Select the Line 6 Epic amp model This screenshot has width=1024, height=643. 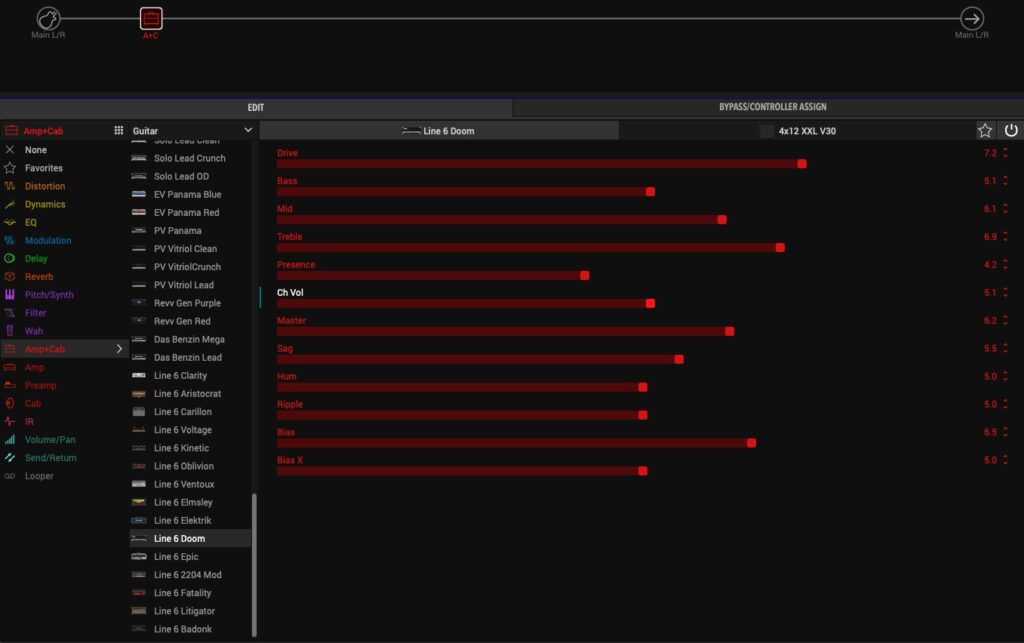(176, 557)
